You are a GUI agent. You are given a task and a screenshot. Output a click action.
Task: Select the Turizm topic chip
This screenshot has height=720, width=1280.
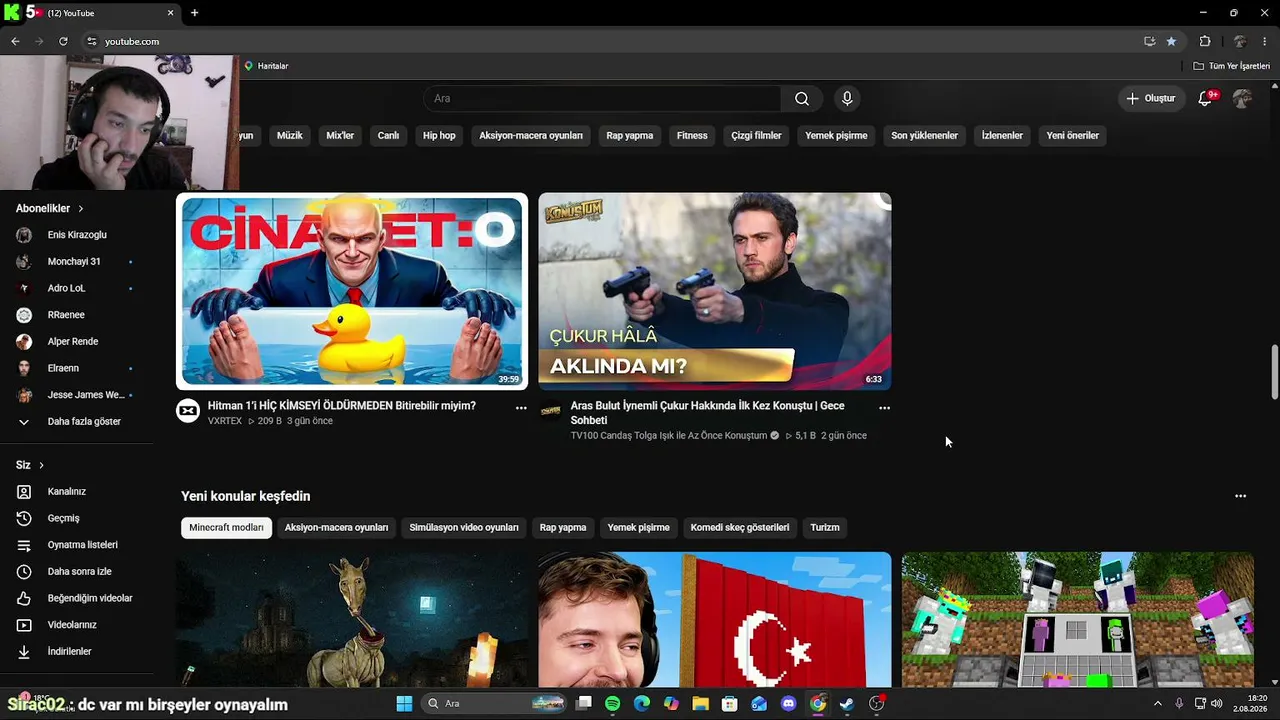tap(825, 527)
